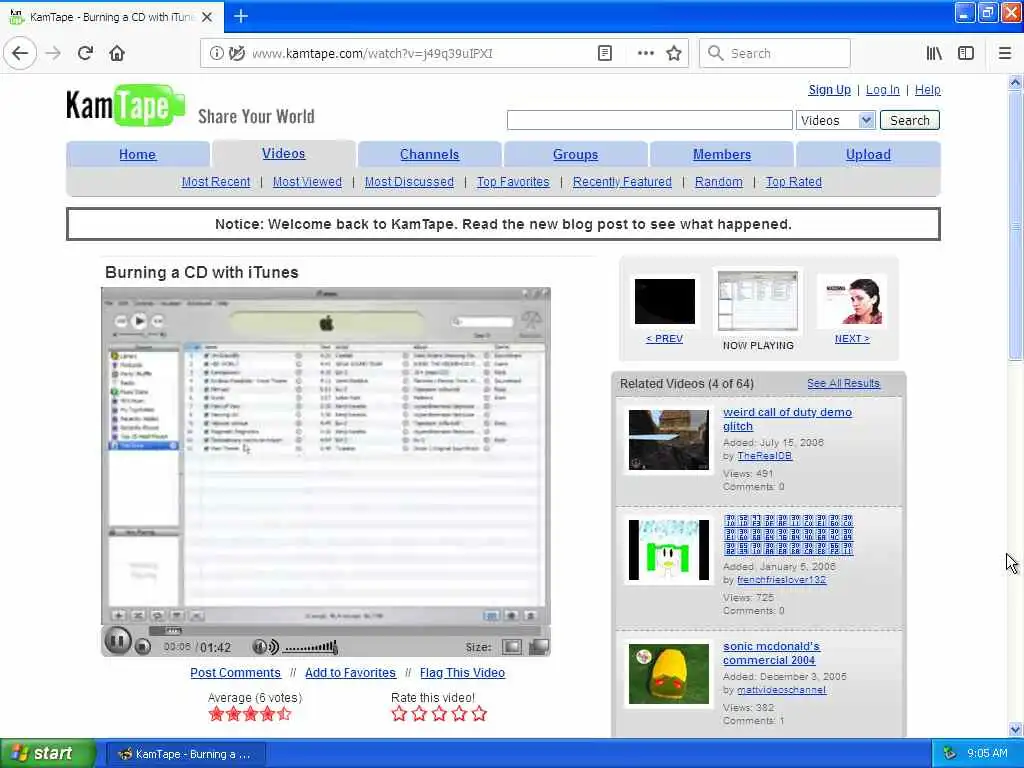Switch video to full size icon
The image size is (1024, 768).
539,647
